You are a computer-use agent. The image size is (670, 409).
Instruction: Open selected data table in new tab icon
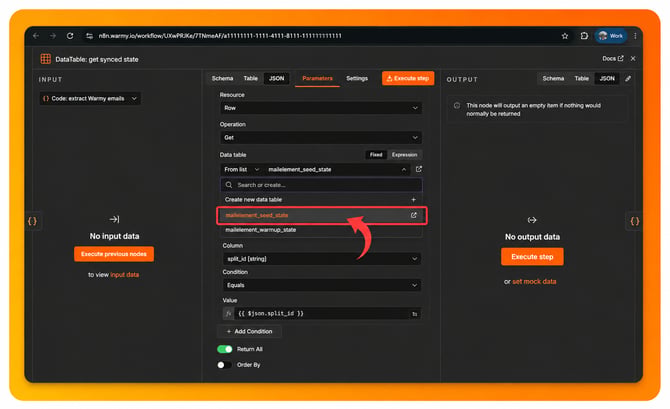[419, 169]
